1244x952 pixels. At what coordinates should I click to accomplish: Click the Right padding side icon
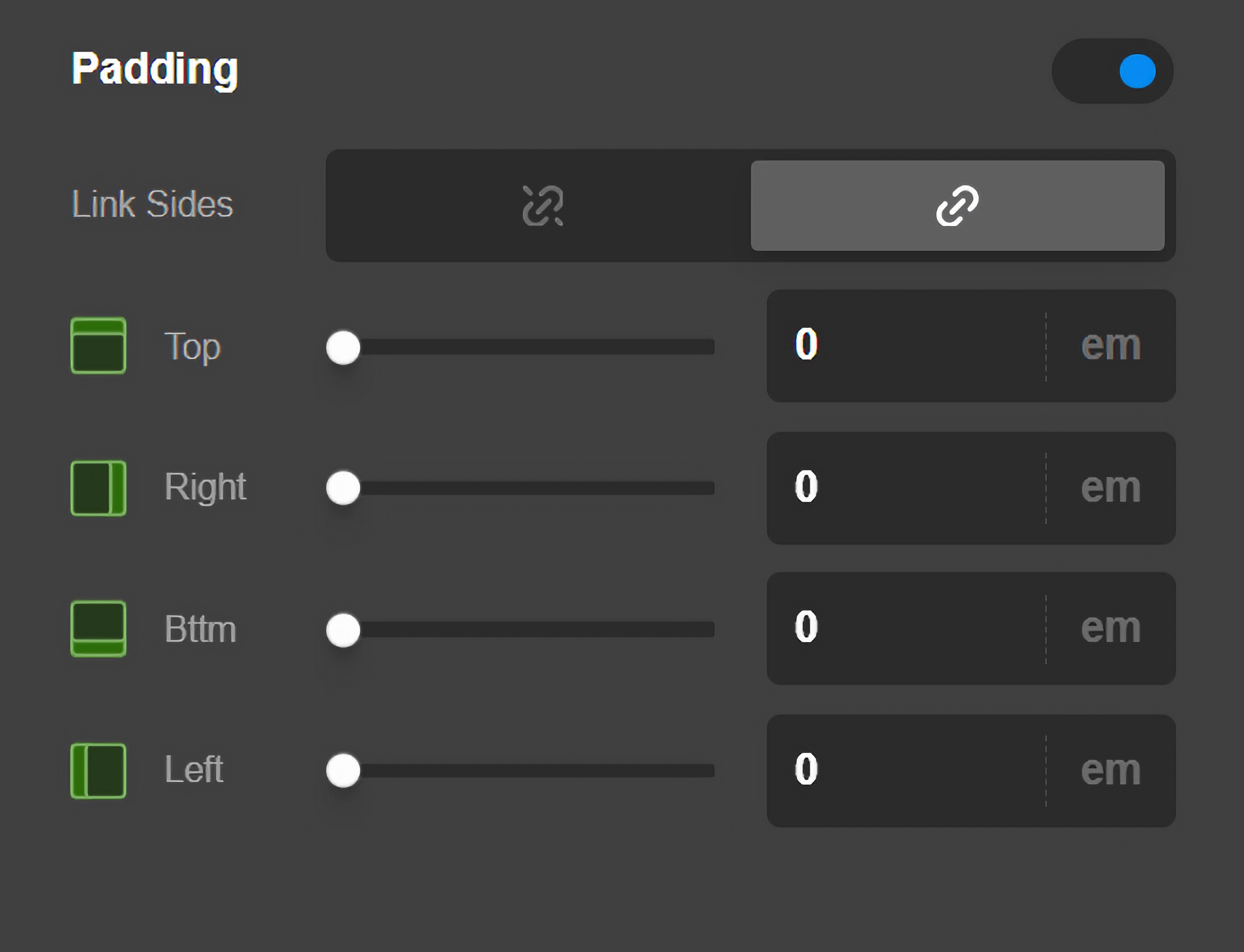click(98, 488)
